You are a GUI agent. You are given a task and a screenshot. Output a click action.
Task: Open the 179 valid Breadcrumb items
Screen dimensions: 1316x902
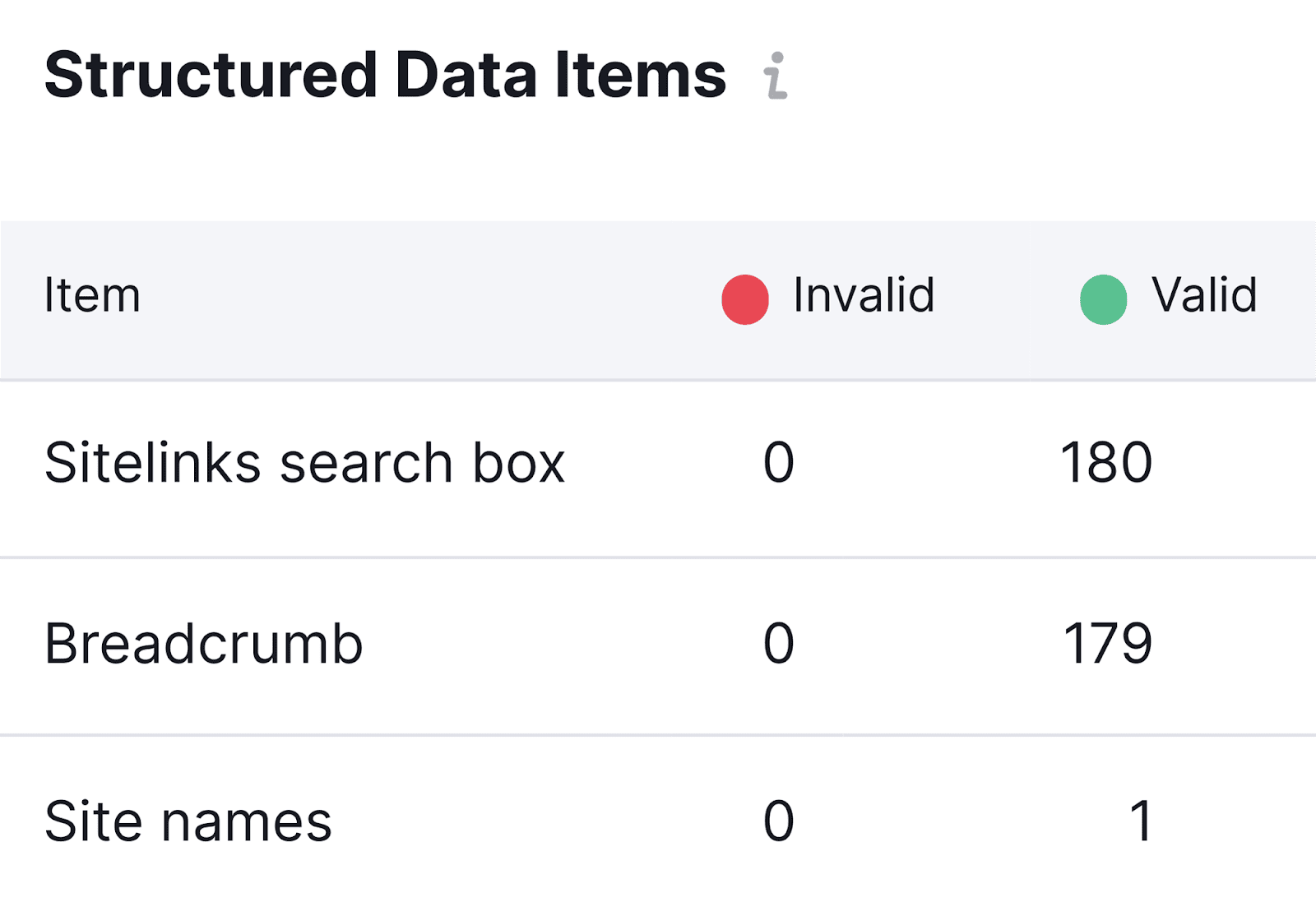(1107, 644)
